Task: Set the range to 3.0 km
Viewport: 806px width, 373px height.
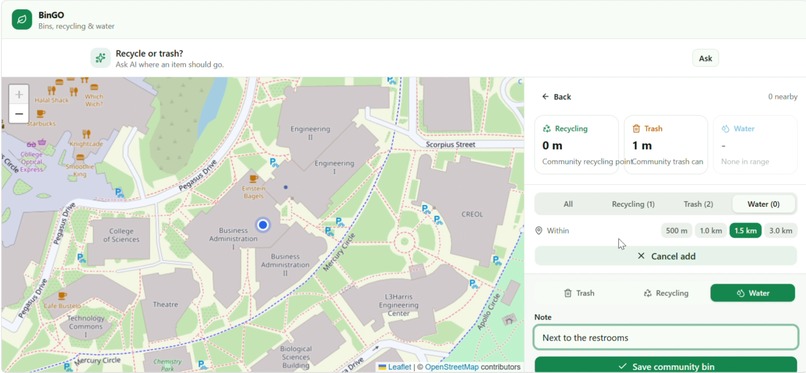Action: pos(780,231)
